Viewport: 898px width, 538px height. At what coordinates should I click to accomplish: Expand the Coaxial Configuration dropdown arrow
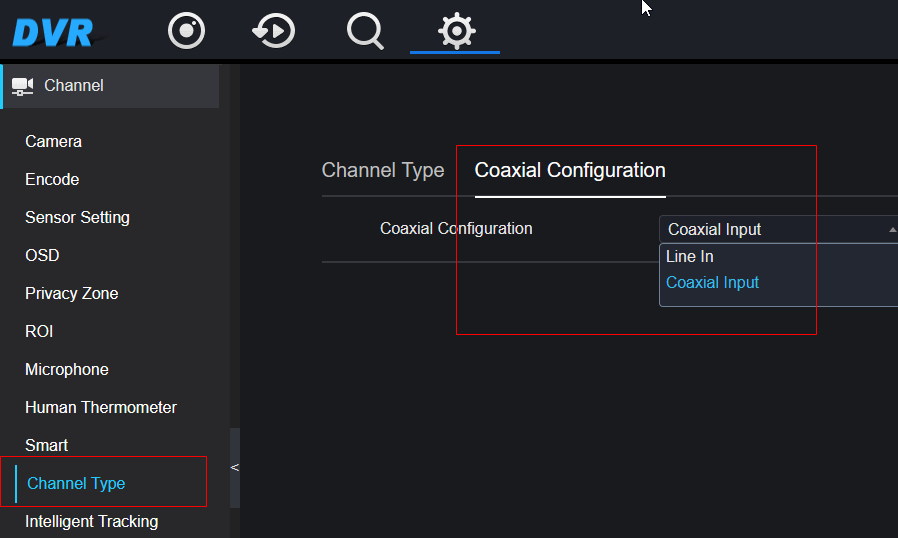[892, 230]
